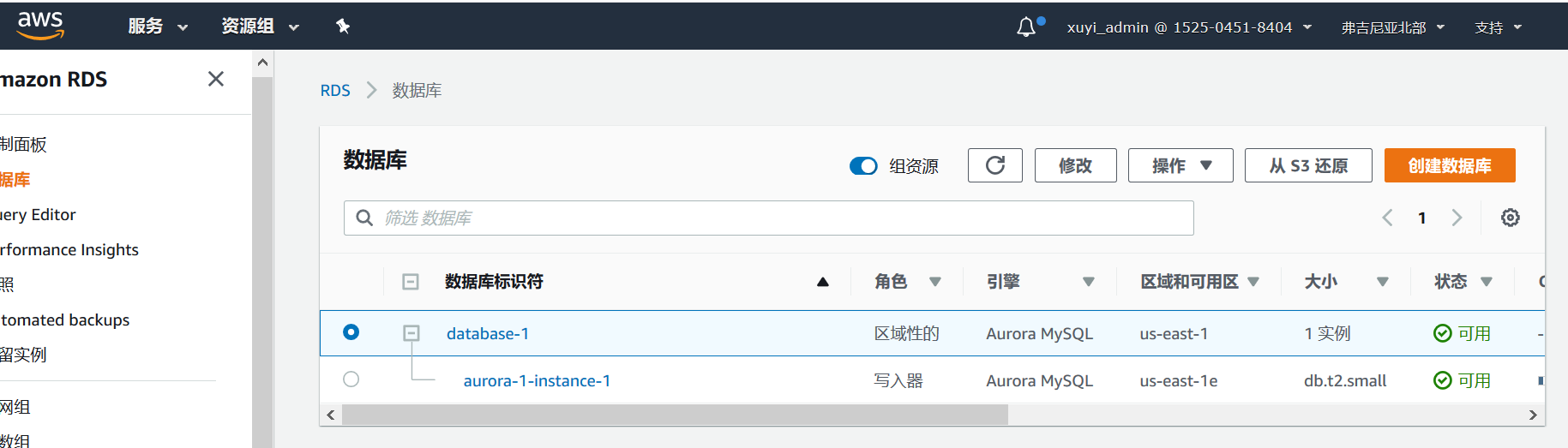Viewport: 1568px width, 448px height.
Task: Open Query Editor in the sidebar
Action: pyautogui.click(x=38, y=214)
